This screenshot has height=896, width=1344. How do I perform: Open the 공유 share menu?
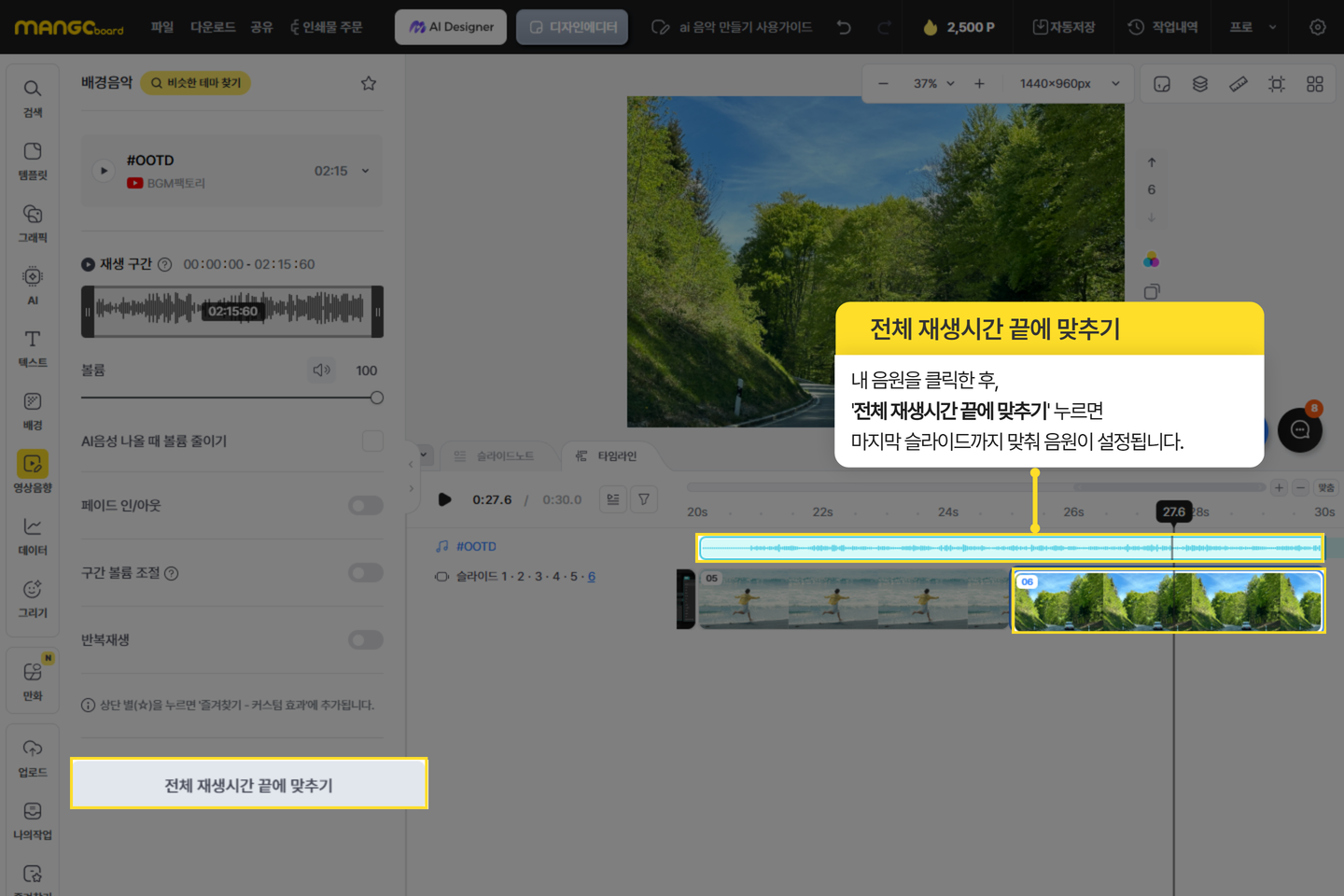tap(261, 27)
